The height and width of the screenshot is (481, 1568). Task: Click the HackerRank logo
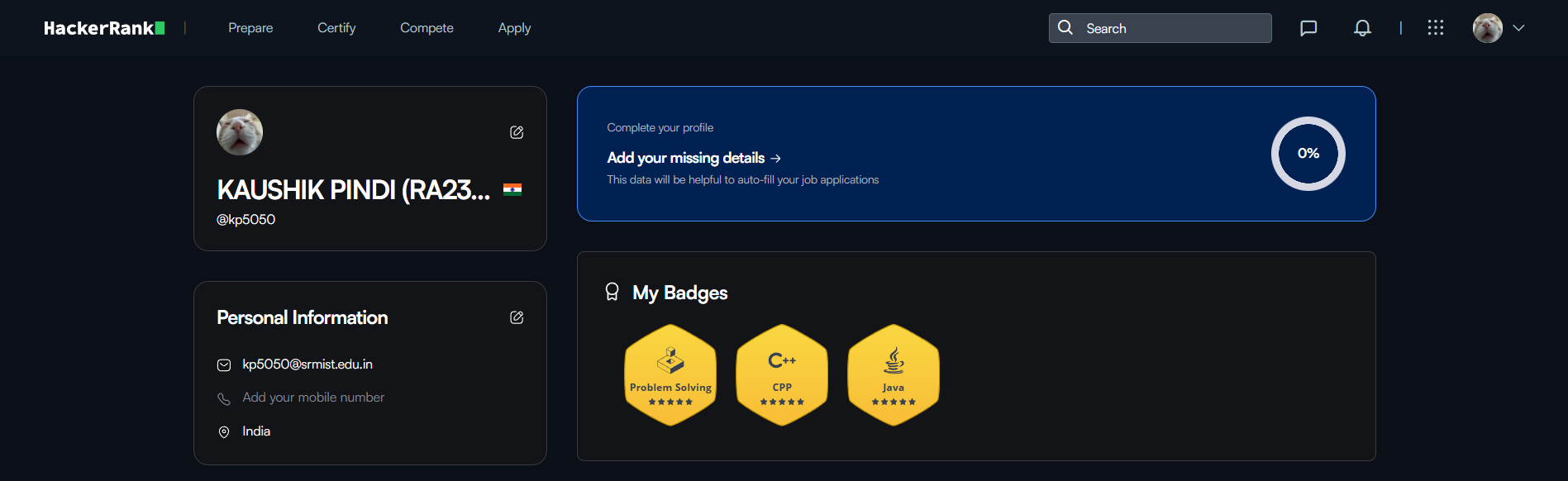[x=104, y=28]
